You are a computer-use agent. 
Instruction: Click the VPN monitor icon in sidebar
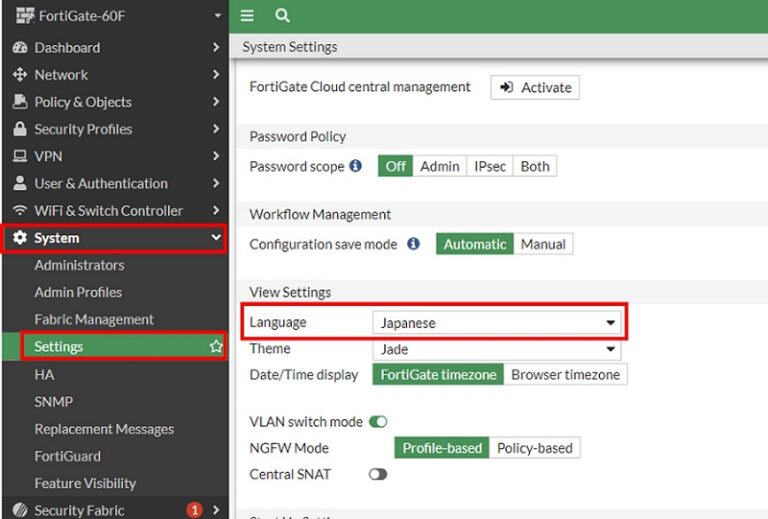pos(19,156)
